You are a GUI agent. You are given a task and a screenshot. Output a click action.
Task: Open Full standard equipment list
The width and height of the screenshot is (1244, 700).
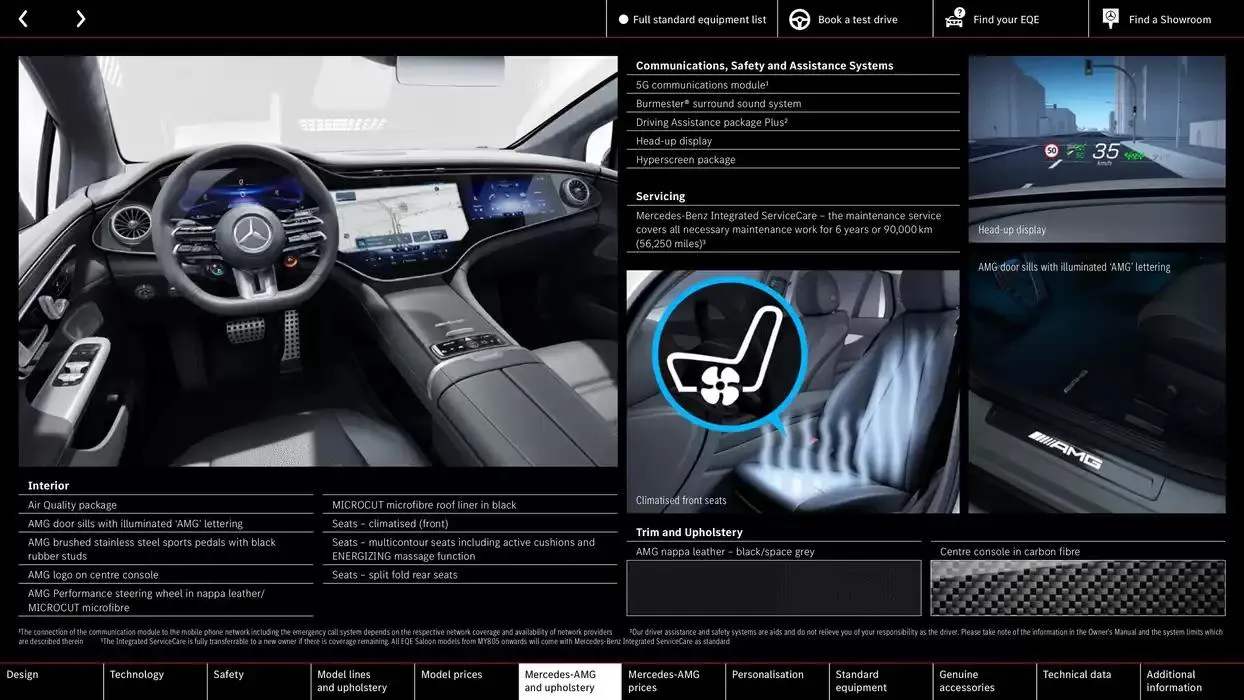(692, 19)
